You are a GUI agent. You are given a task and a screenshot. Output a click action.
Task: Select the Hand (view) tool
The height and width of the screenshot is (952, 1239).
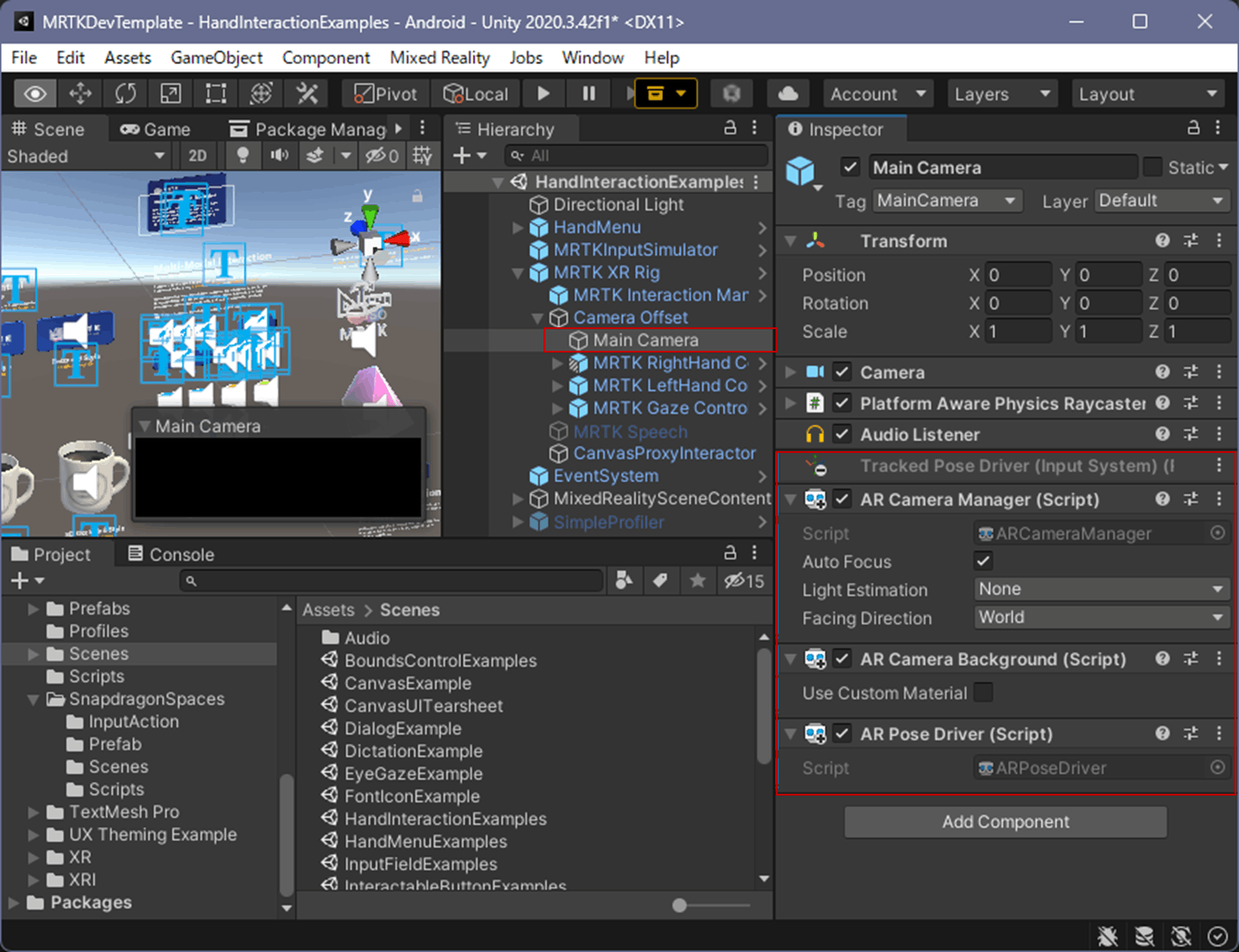click(35, 93)
